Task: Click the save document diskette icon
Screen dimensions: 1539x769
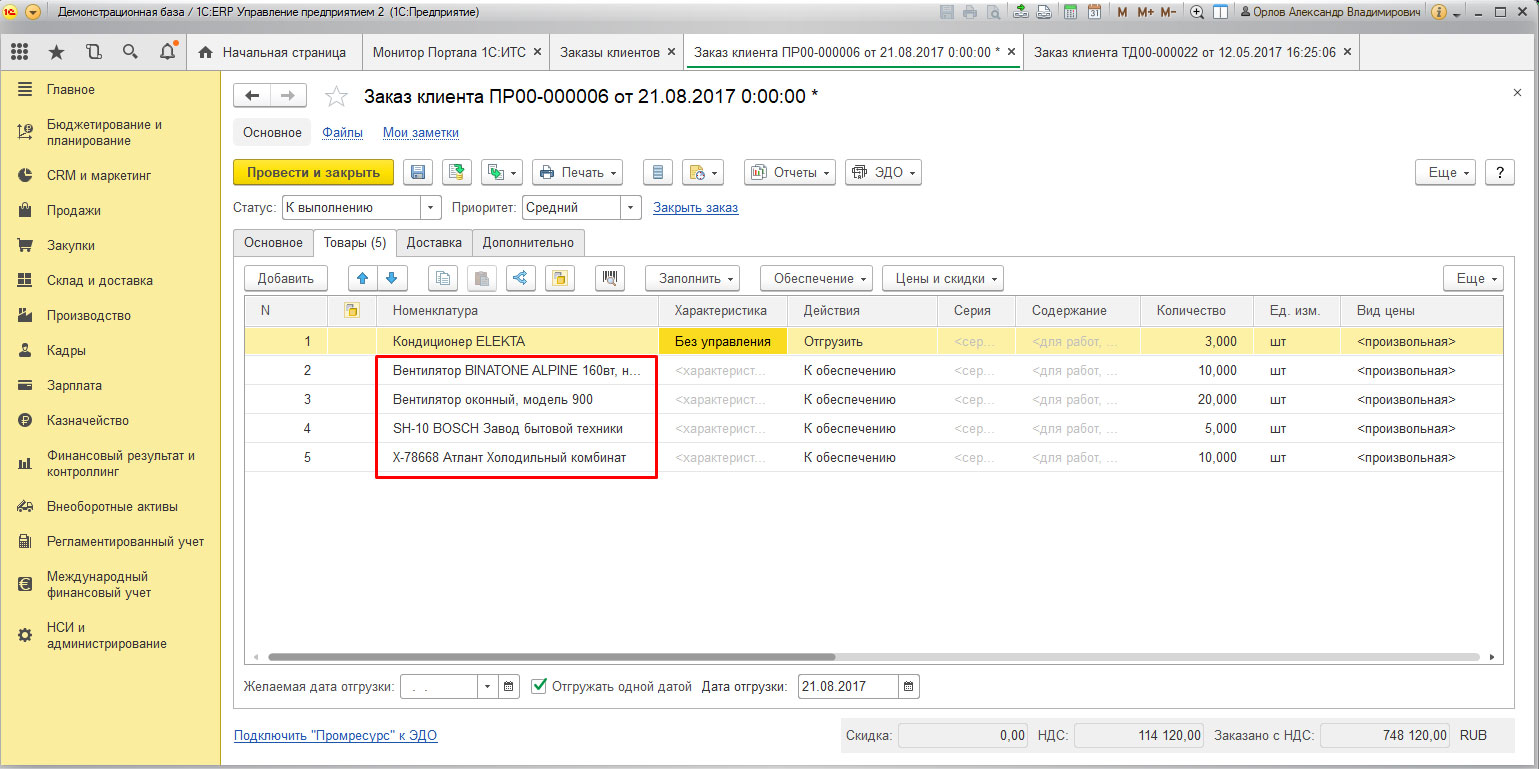Action: [x=416, y=171]
